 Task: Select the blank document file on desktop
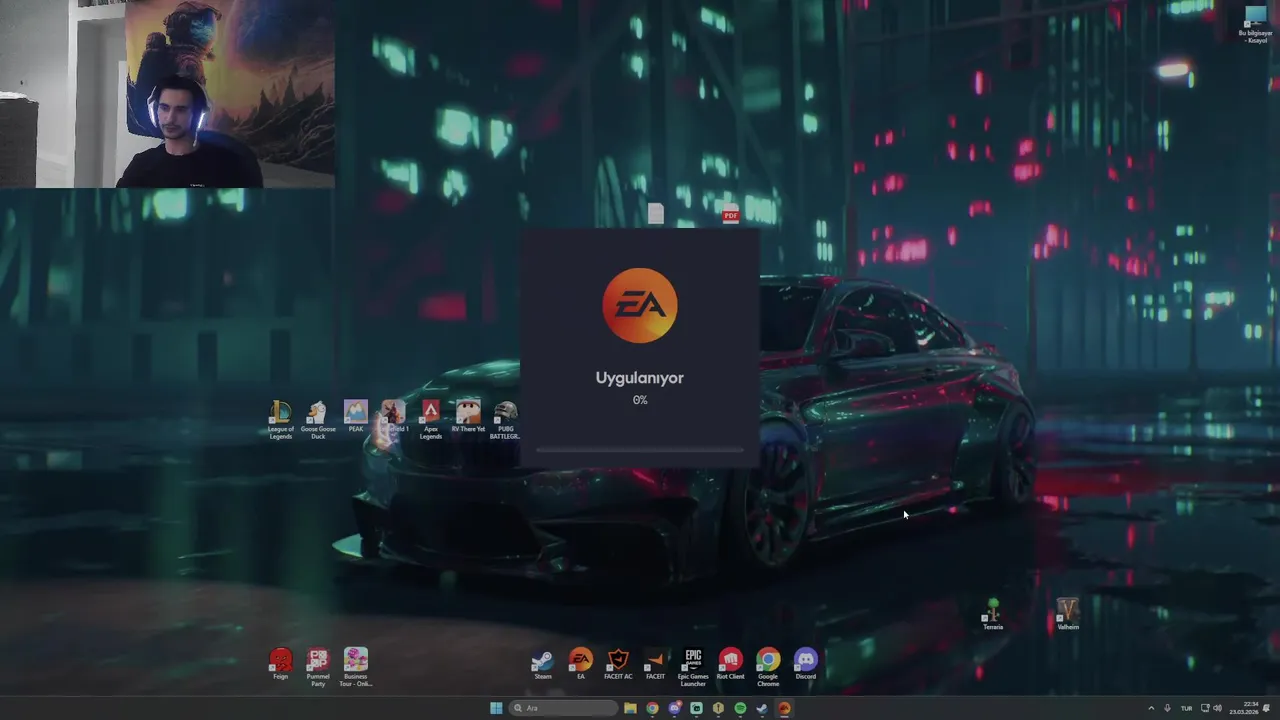[x=655, y=213]
